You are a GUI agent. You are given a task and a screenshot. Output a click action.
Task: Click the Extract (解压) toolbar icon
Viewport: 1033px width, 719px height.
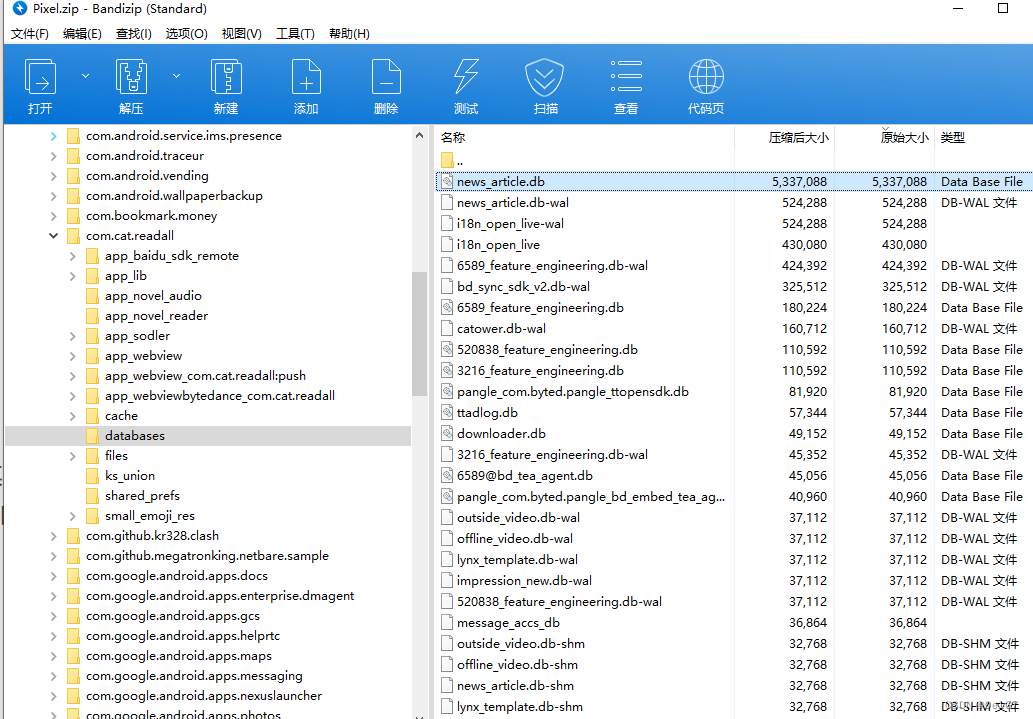(131, 78)
